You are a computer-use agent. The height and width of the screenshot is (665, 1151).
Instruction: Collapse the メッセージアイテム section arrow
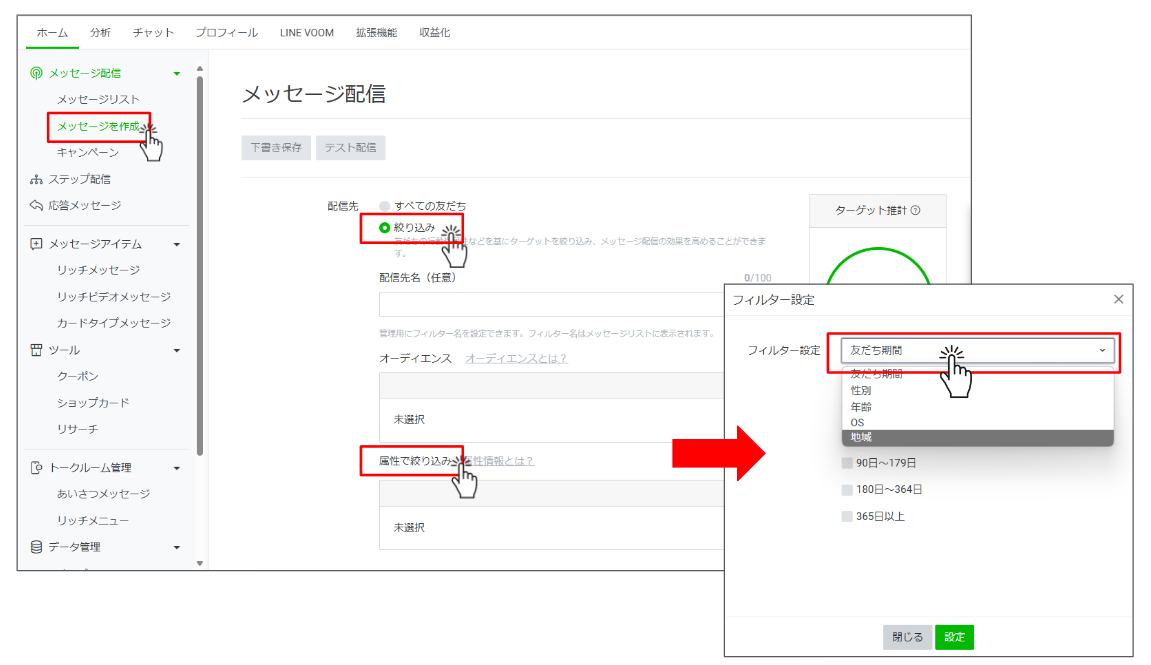point(176,244)
